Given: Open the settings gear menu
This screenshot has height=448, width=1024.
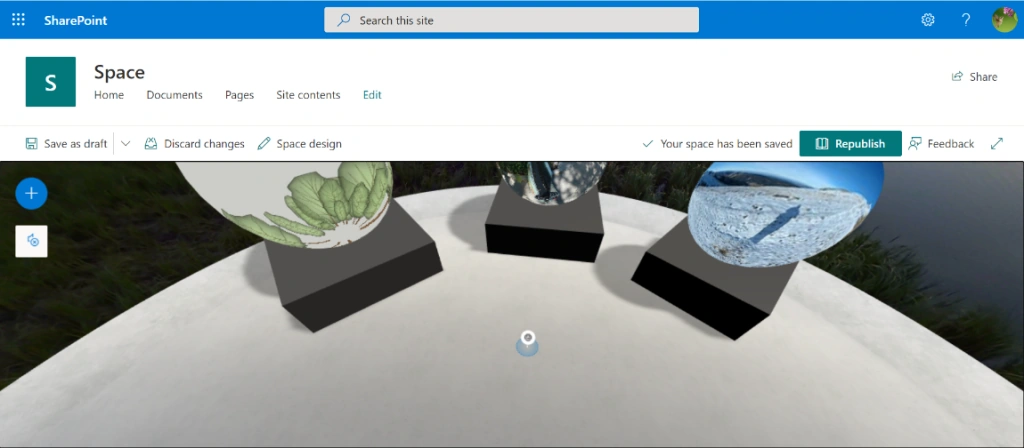Looking at the screenshot, I should [927, 20].
